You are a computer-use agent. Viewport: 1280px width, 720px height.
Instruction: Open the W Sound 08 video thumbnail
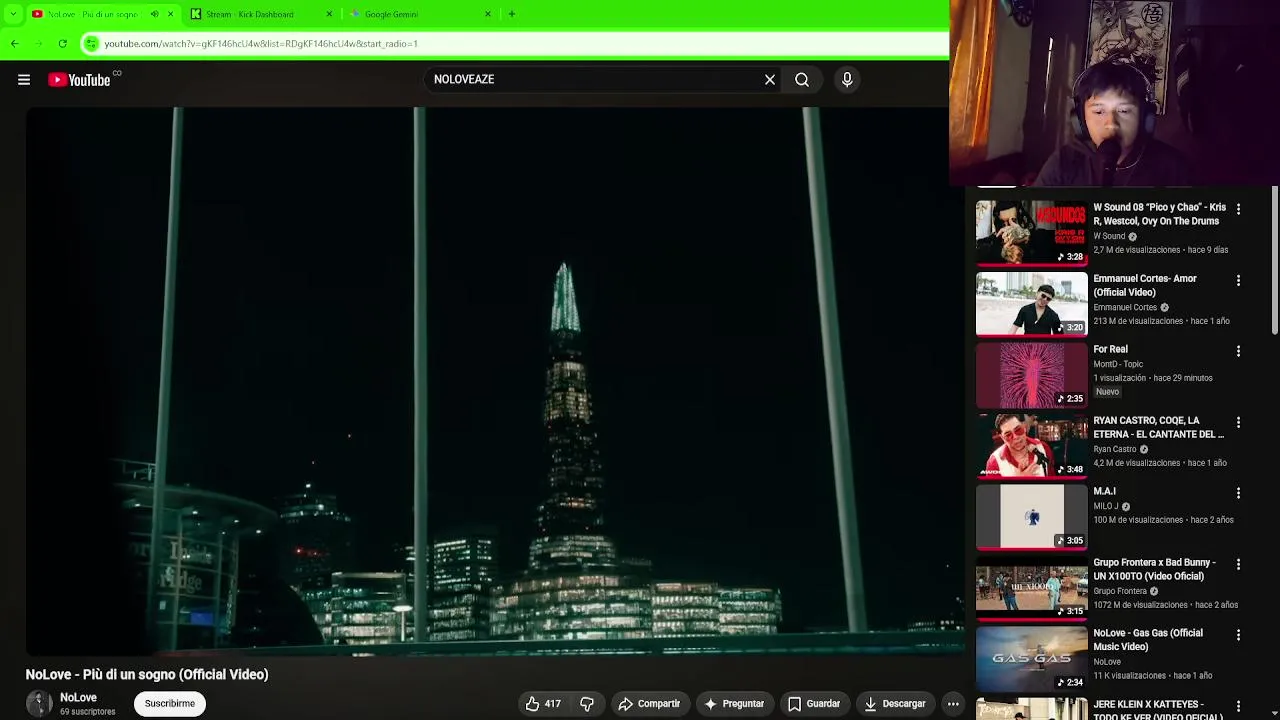click(1031, 232)
